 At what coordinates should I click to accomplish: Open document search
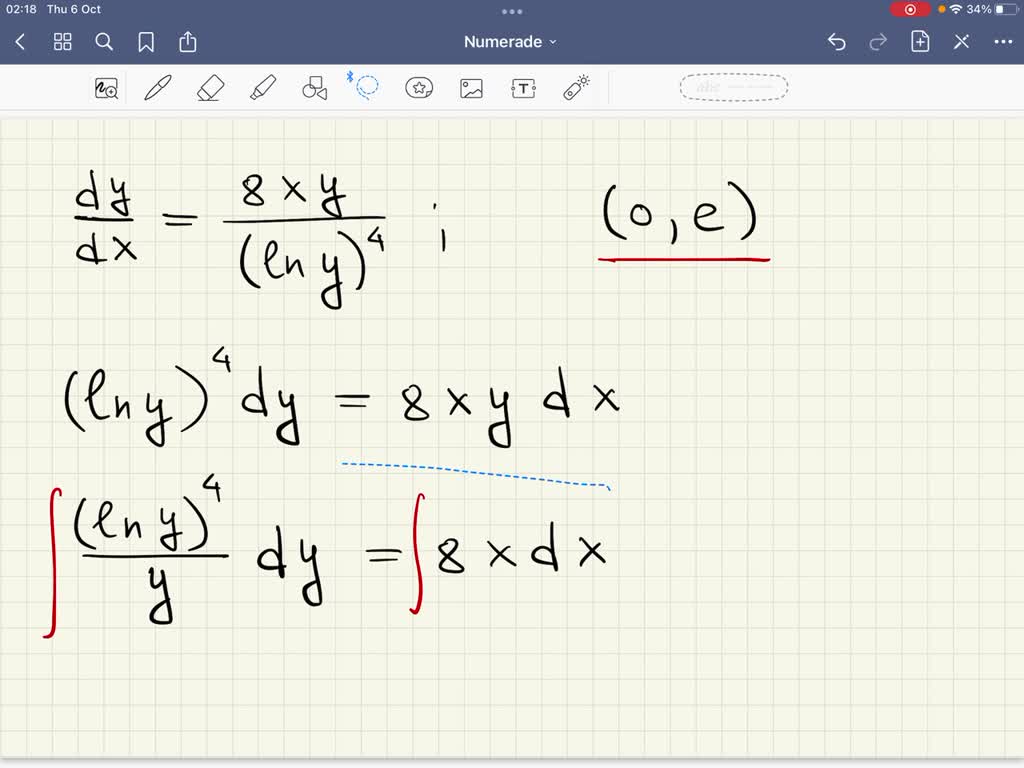tap(104, 42)
